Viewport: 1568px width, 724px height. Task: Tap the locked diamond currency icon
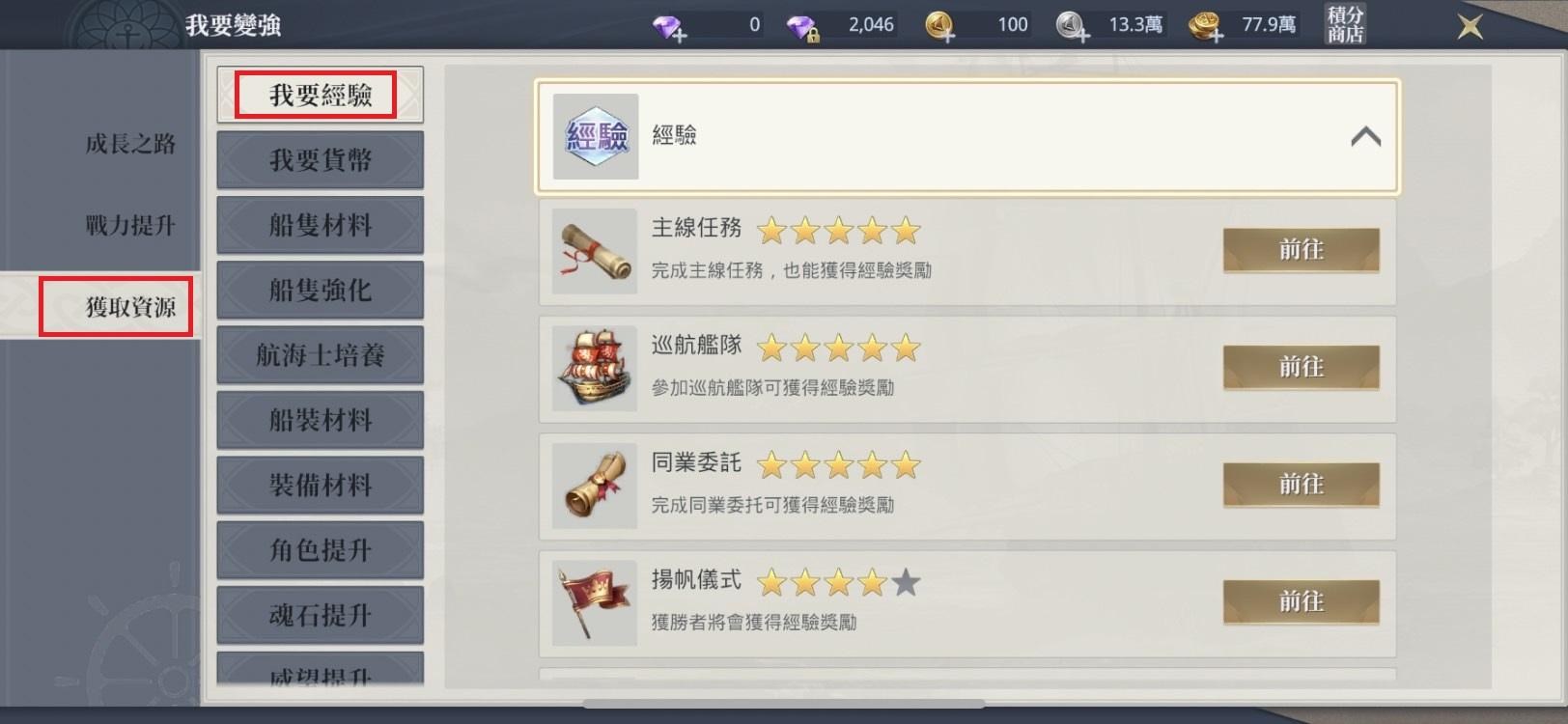click(803, 26)
